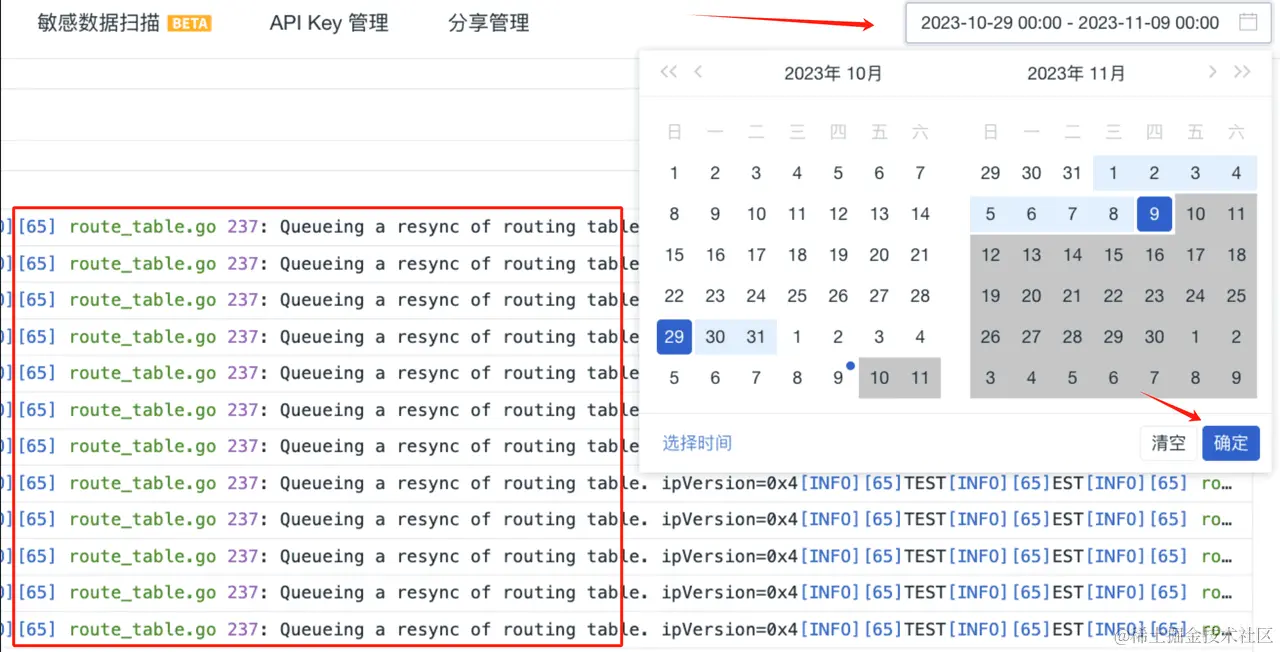Screen dimensions: 1280x652
Task: Select October 31 in October panel
Action: coord(756,337)
